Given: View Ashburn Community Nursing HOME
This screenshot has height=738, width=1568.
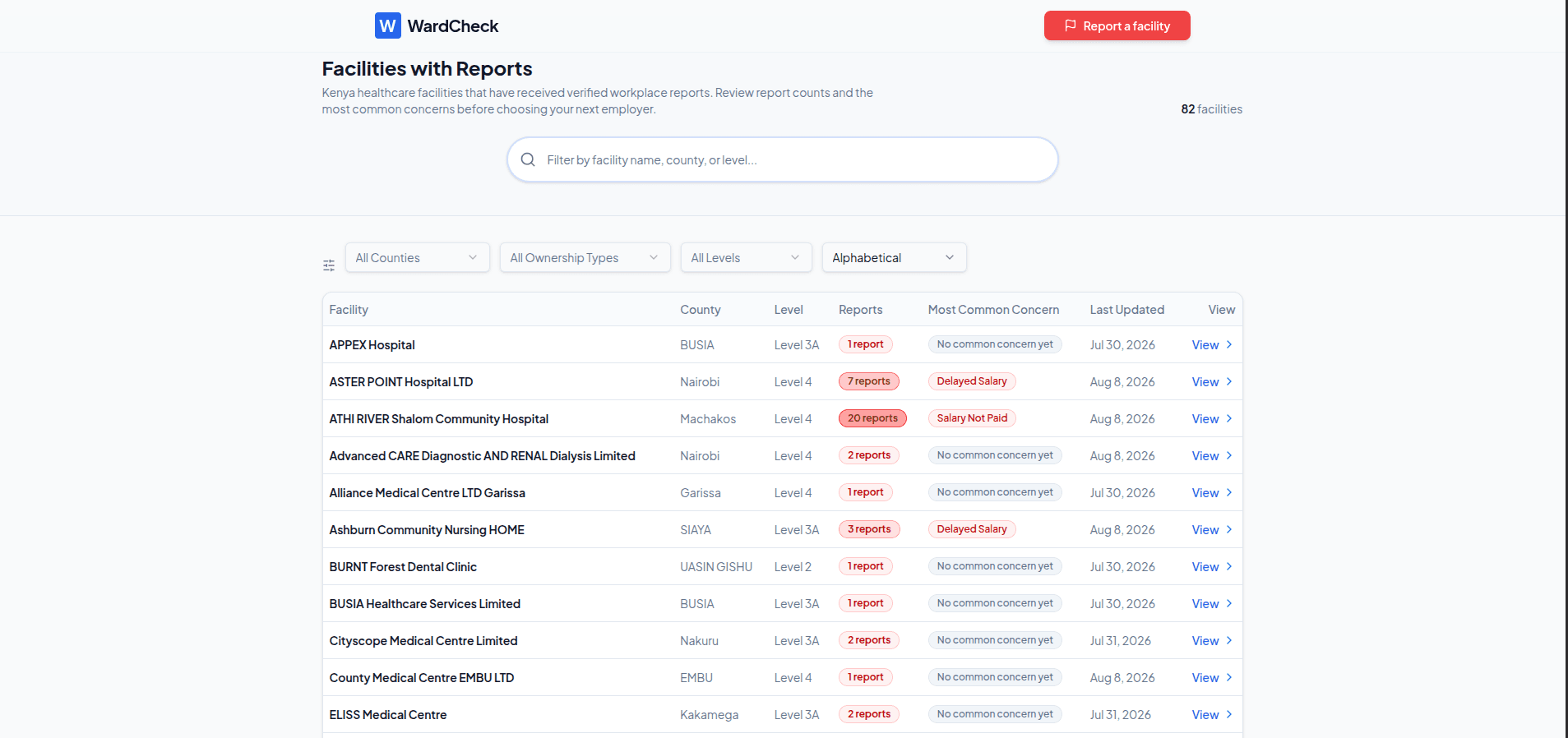Looking at the screenshot, I should [1211, 529].
